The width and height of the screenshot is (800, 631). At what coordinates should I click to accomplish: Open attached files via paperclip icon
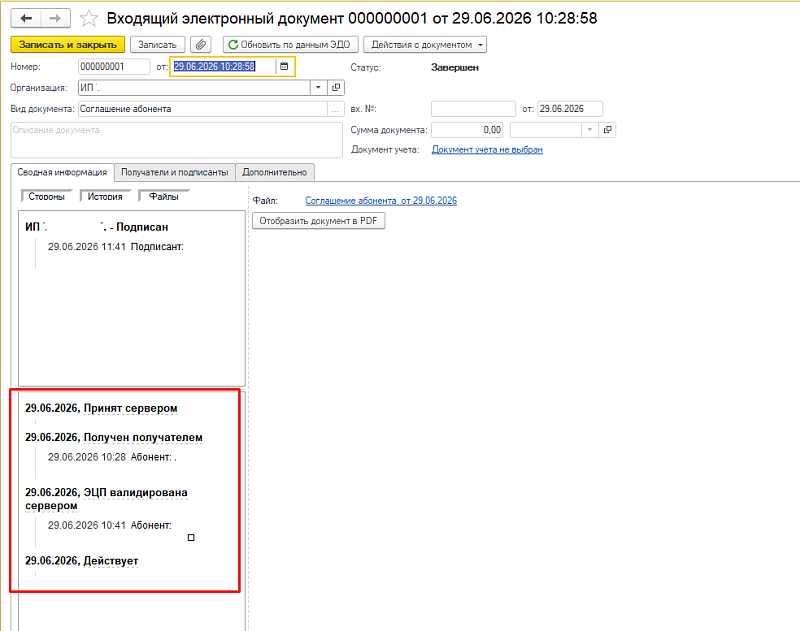tap(201, 45)
